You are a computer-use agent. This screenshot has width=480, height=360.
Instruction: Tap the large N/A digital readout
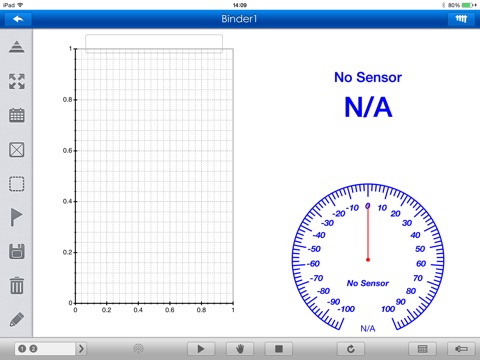[x=368, y=107]
